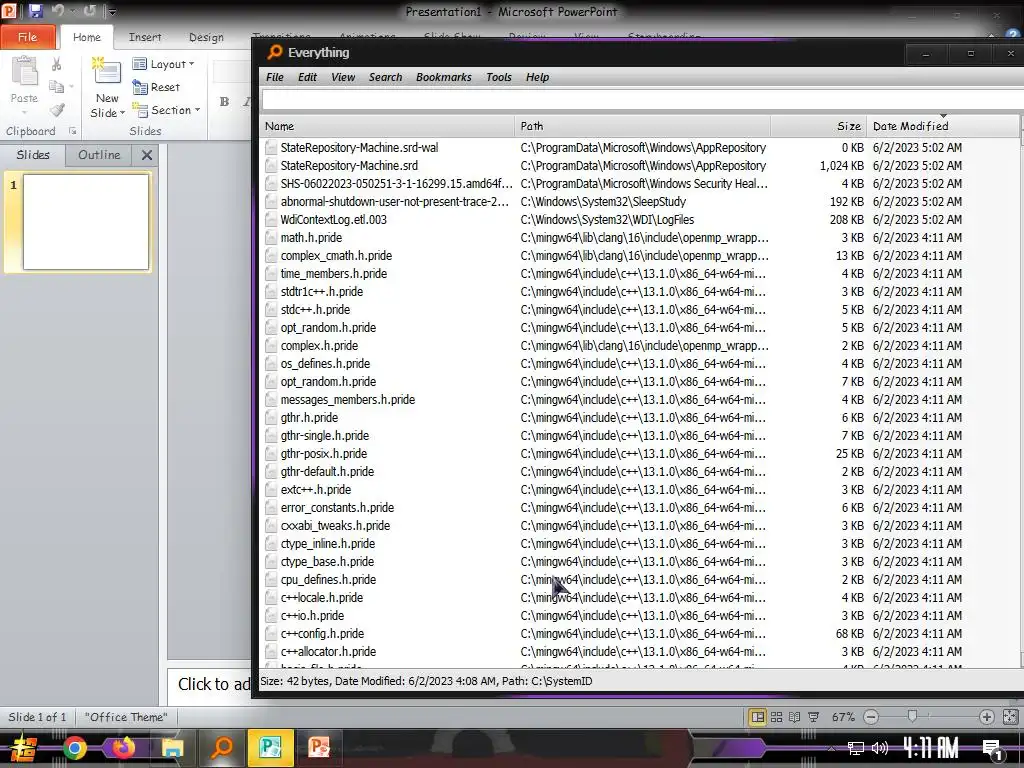Select slide 1 thumbnail
Viewport: 1024px width, 768px height.
86,221
